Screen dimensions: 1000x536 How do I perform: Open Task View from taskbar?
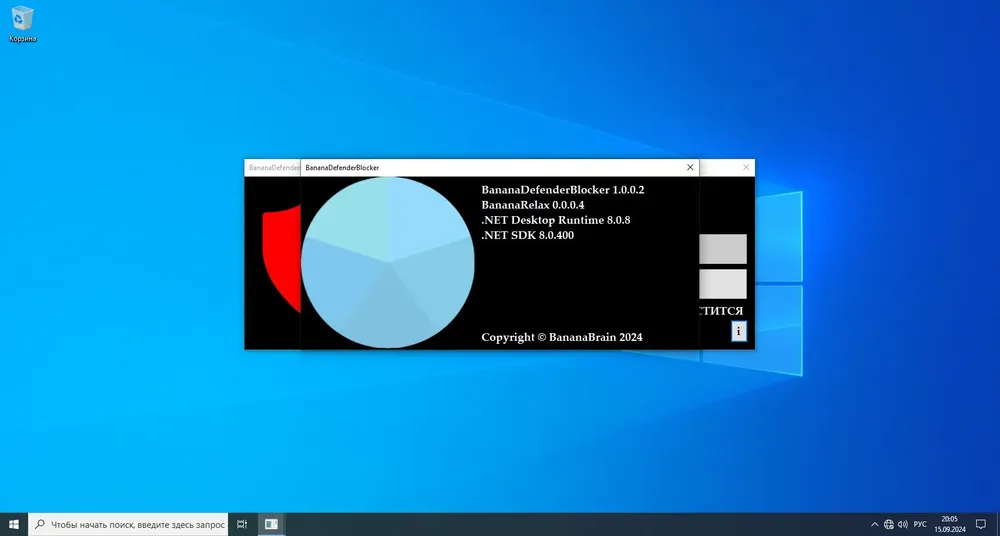tap(242, 525)
